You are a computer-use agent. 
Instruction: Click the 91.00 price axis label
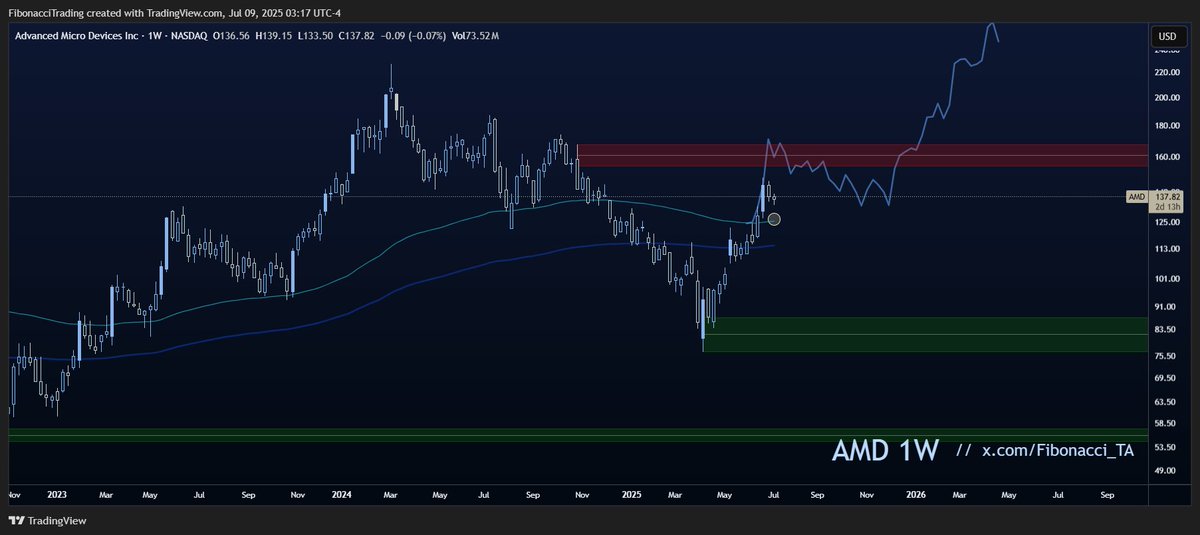point(1167,306)
